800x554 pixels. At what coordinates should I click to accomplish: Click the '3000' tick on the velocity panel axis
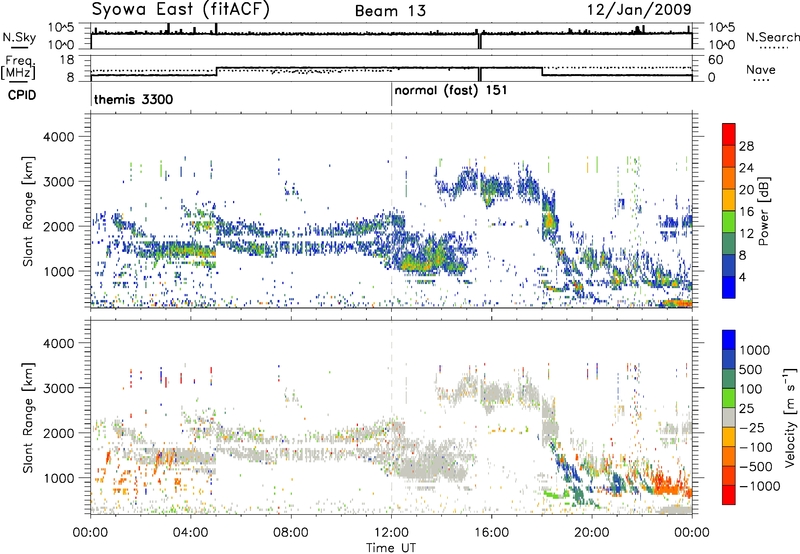[x=58, y=388]
